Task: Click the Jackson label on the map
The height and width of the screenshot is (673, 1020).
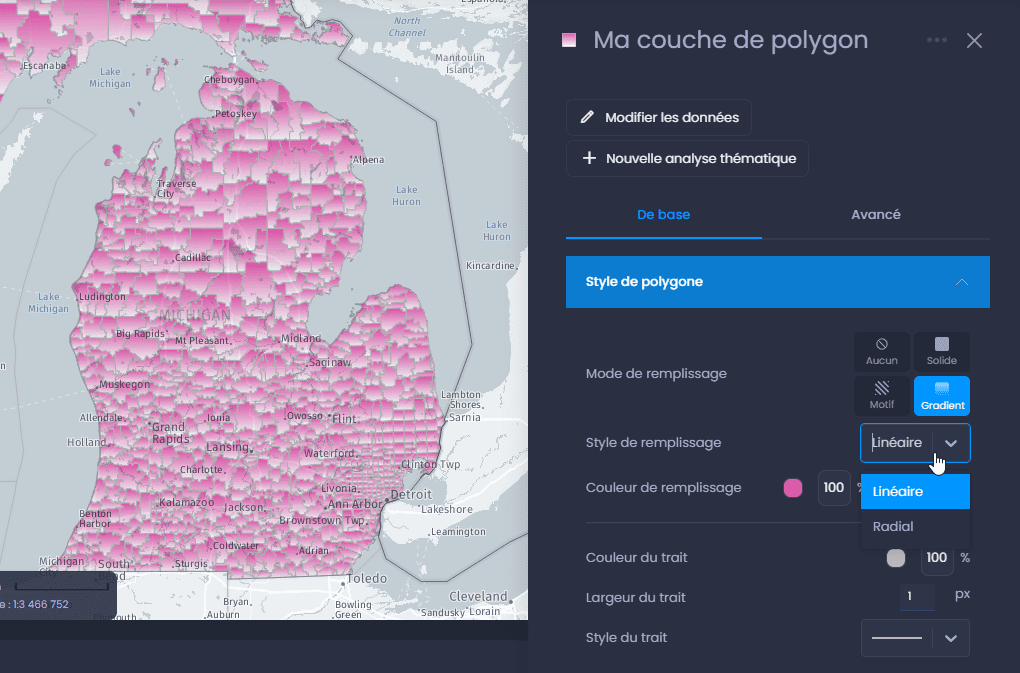Action: tap(244, 507)
